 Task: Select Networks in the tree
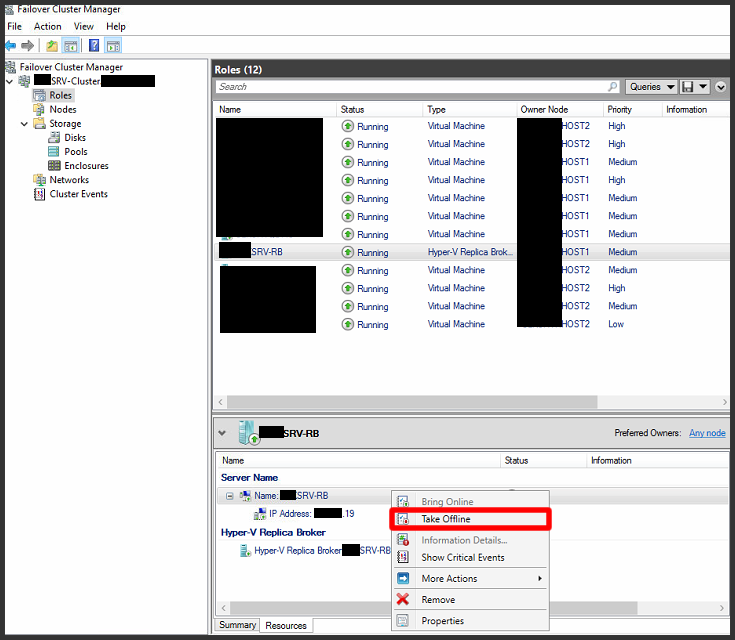(x=69, y=180)
